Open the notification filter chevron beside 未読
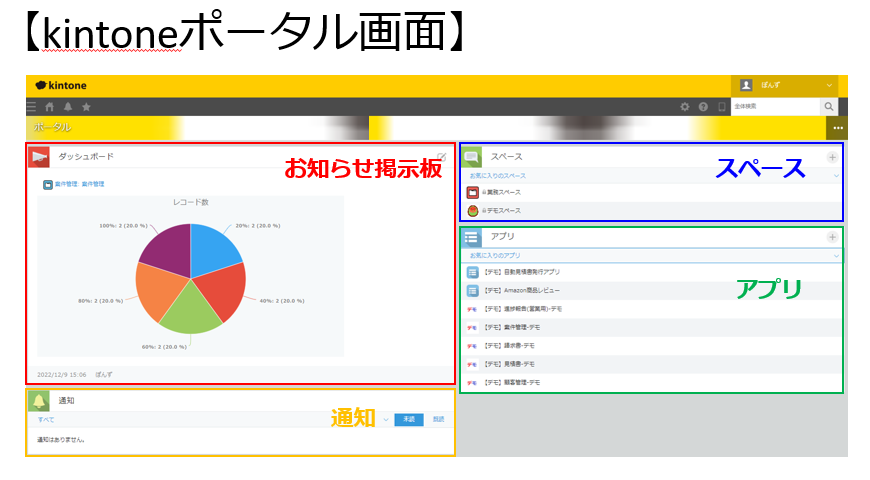Viewport: 870px width, 480px height. (x=386, y=420)
